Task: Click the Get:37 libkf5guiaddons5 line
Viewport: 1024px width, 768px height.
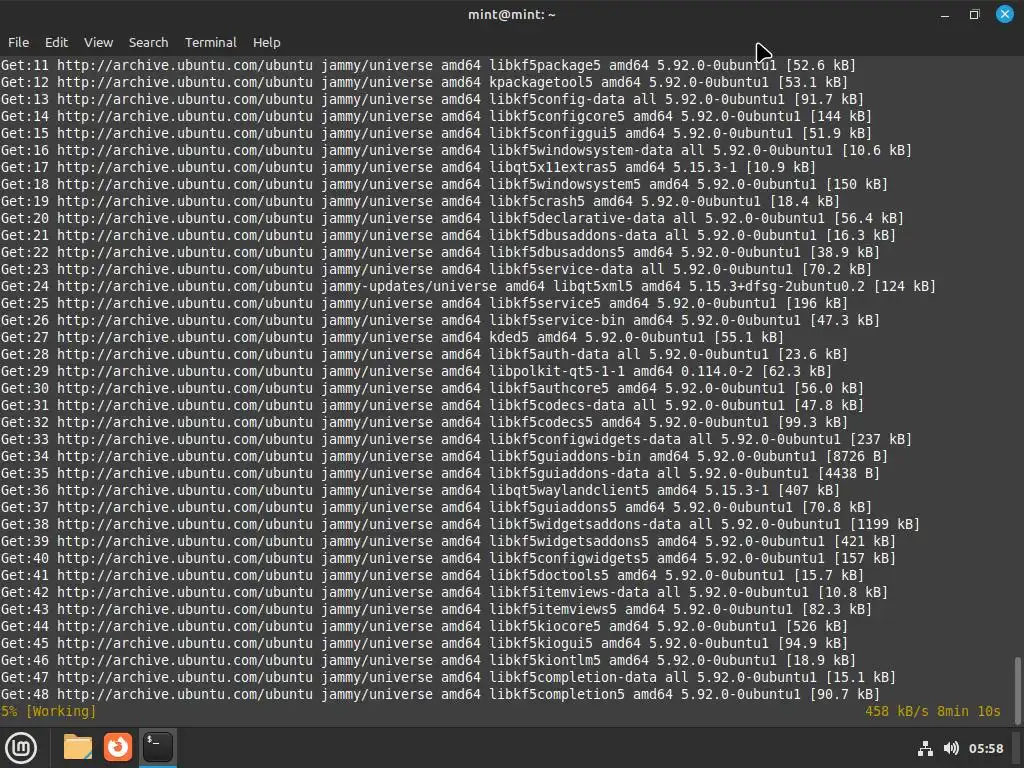Action: pyautogui.click(x=436, y=507)
